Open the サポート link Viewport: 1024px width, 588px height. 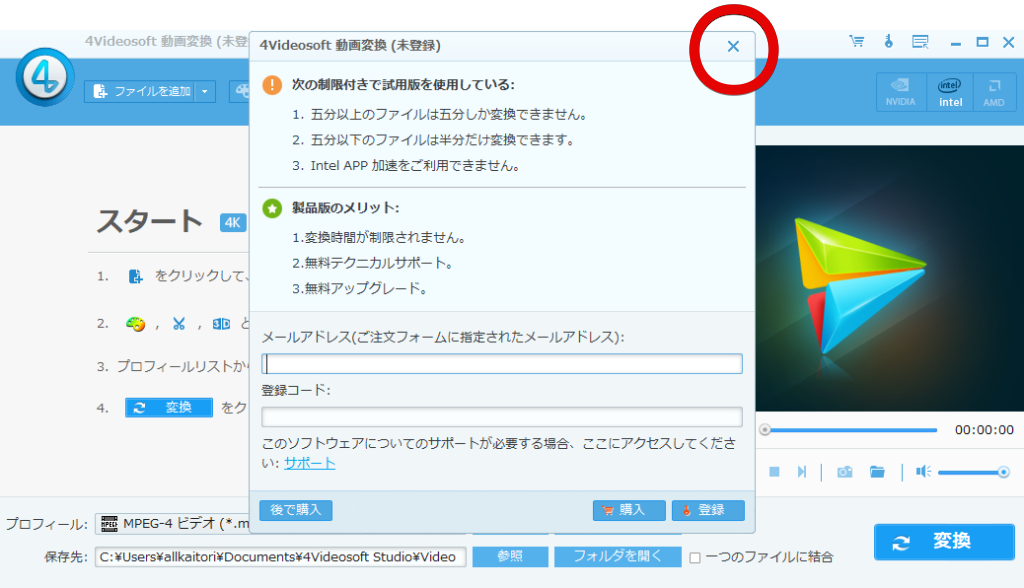click(310, 463)
